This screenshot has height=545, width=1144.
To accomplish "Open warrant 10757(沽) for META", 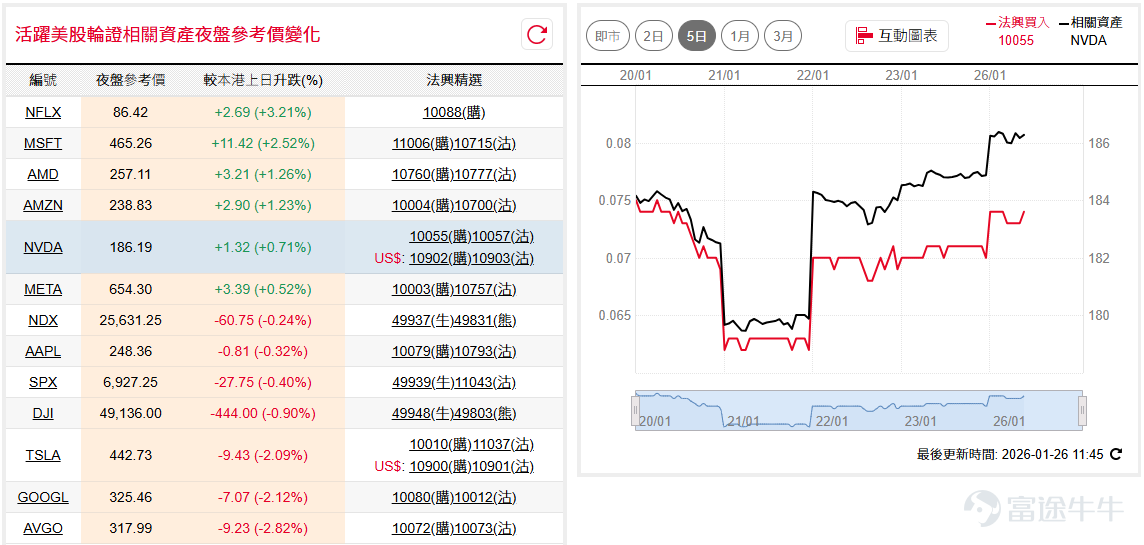I will 484,290.
